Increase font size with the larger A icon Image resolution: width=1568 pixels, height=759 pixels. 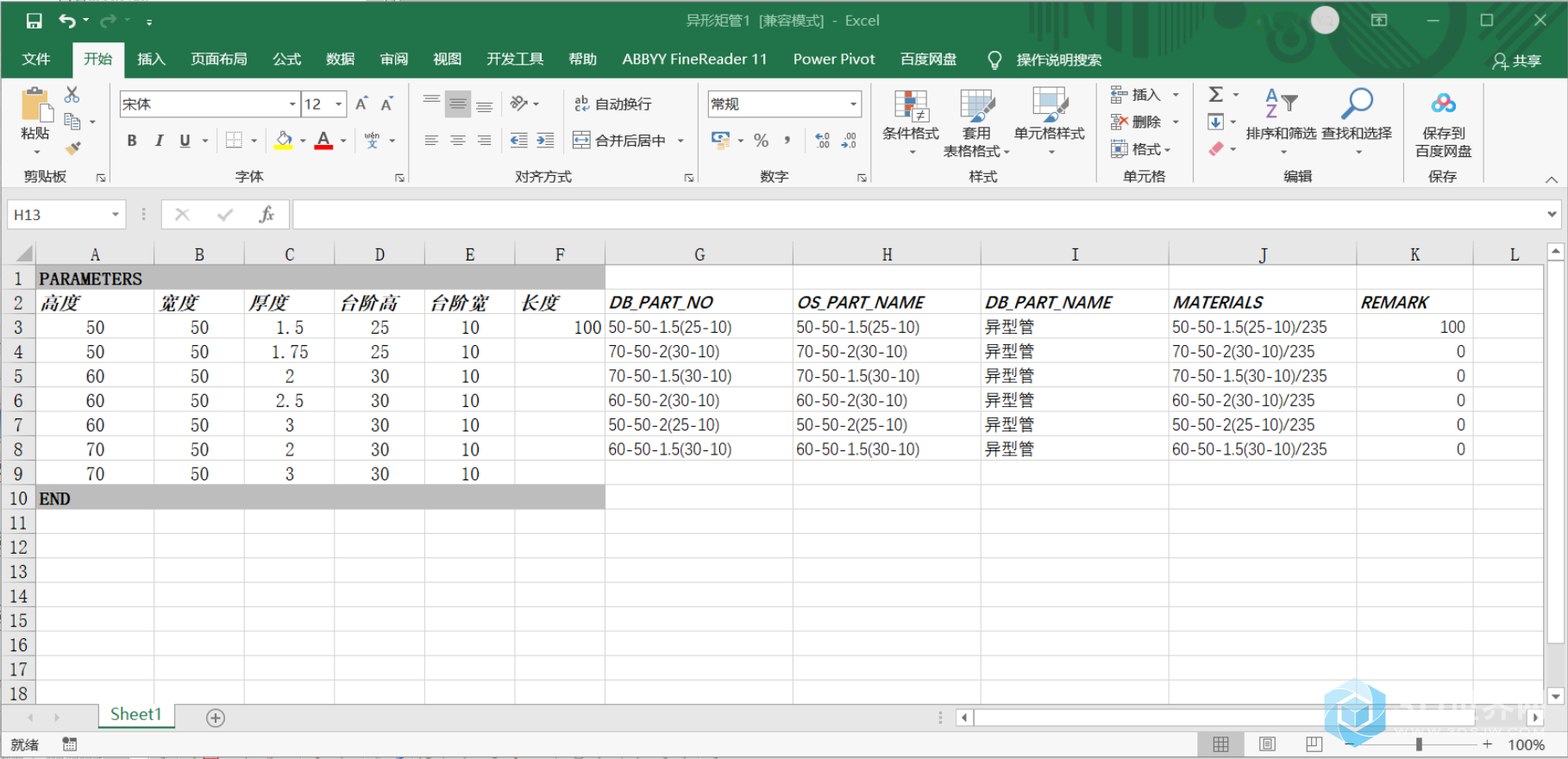(362, 104)
